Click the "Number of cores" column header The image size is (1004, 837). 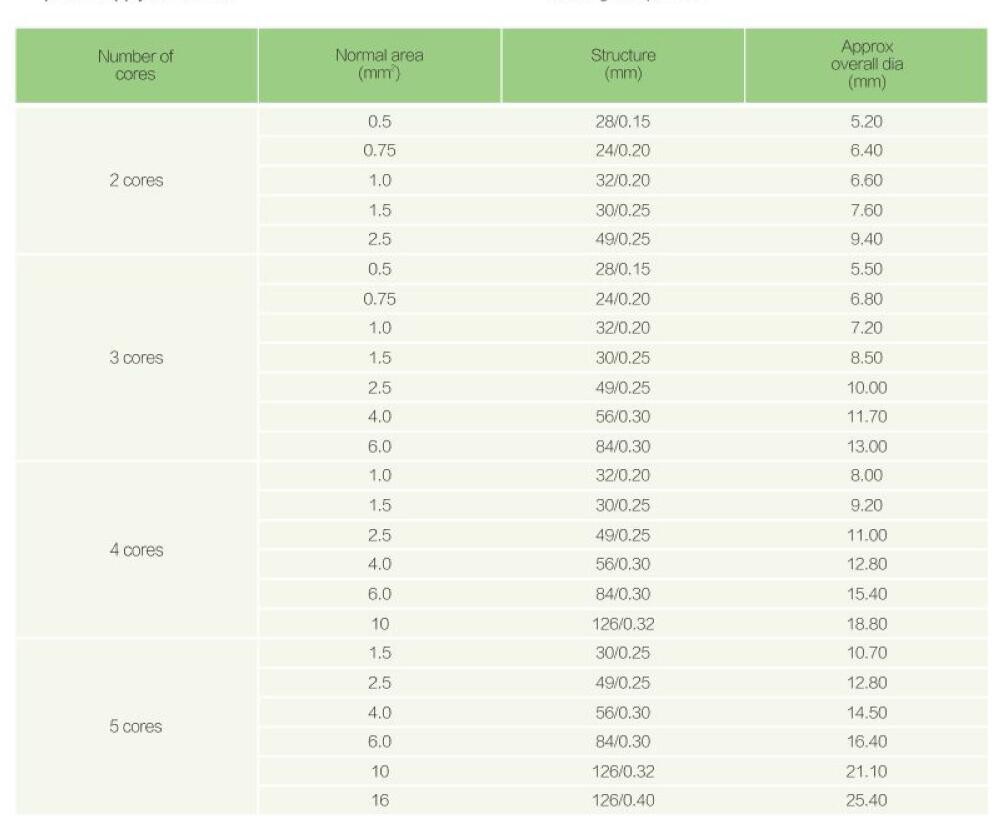[x=136, y=65]
